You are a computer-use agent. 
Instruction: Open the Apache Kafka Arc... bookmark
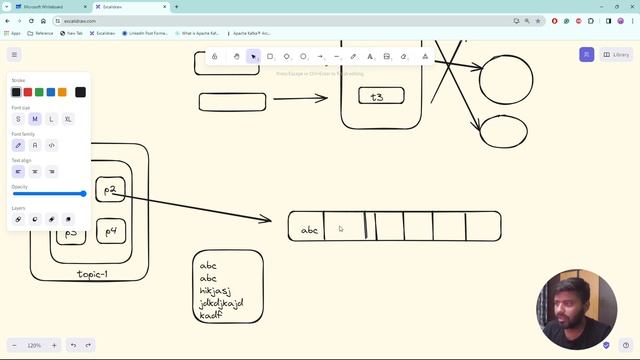point(249,33)
